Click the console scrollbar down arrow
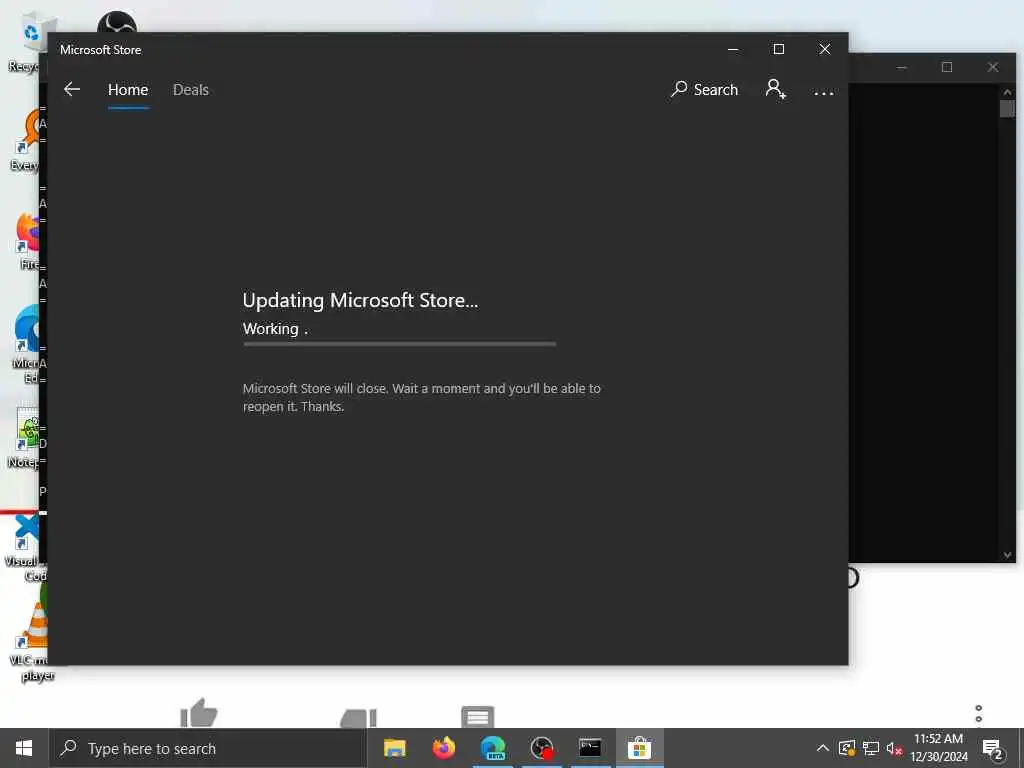 [1007, 555]
